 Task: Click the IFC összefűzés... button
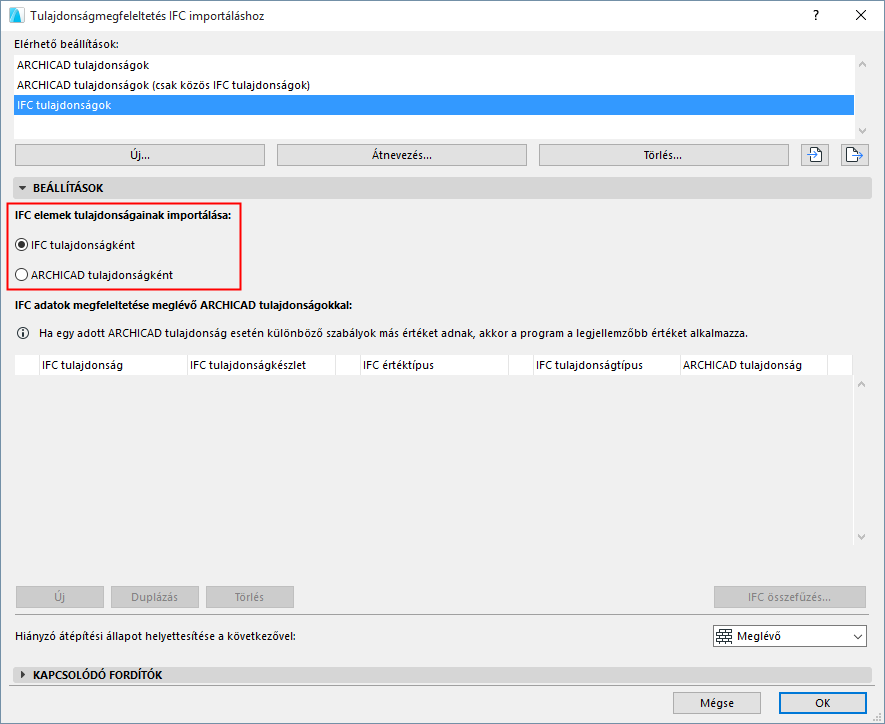(790, 596)
